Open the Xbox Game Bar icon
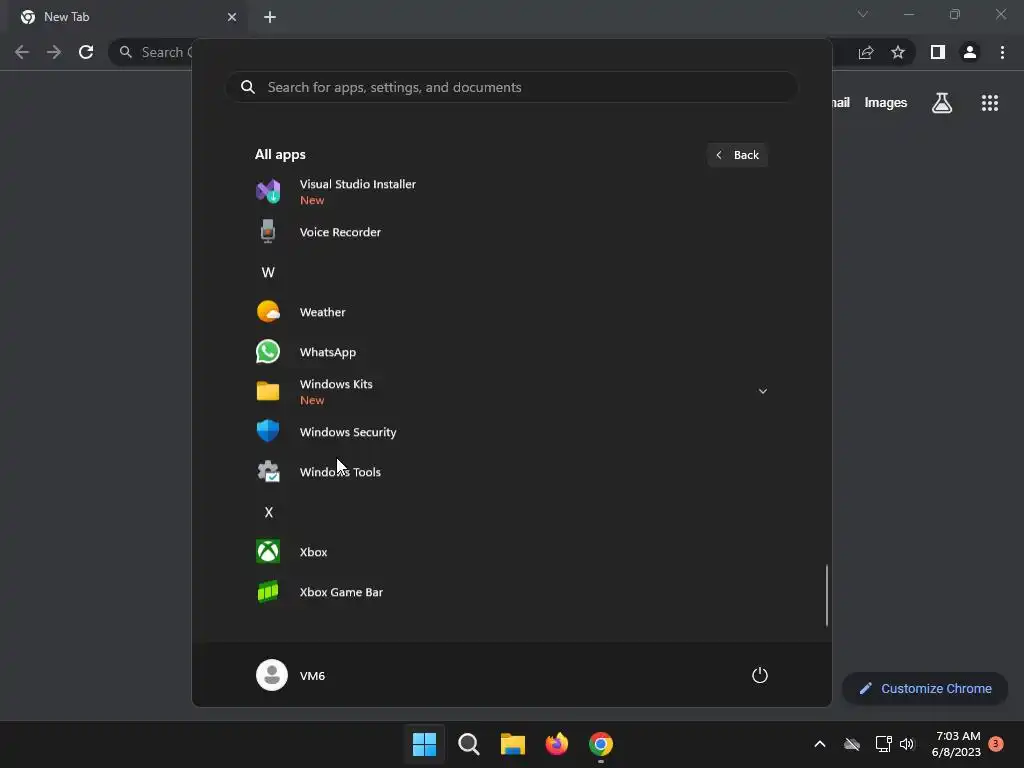The width and height of the screenshot is (1024, 768). [268, 592]
